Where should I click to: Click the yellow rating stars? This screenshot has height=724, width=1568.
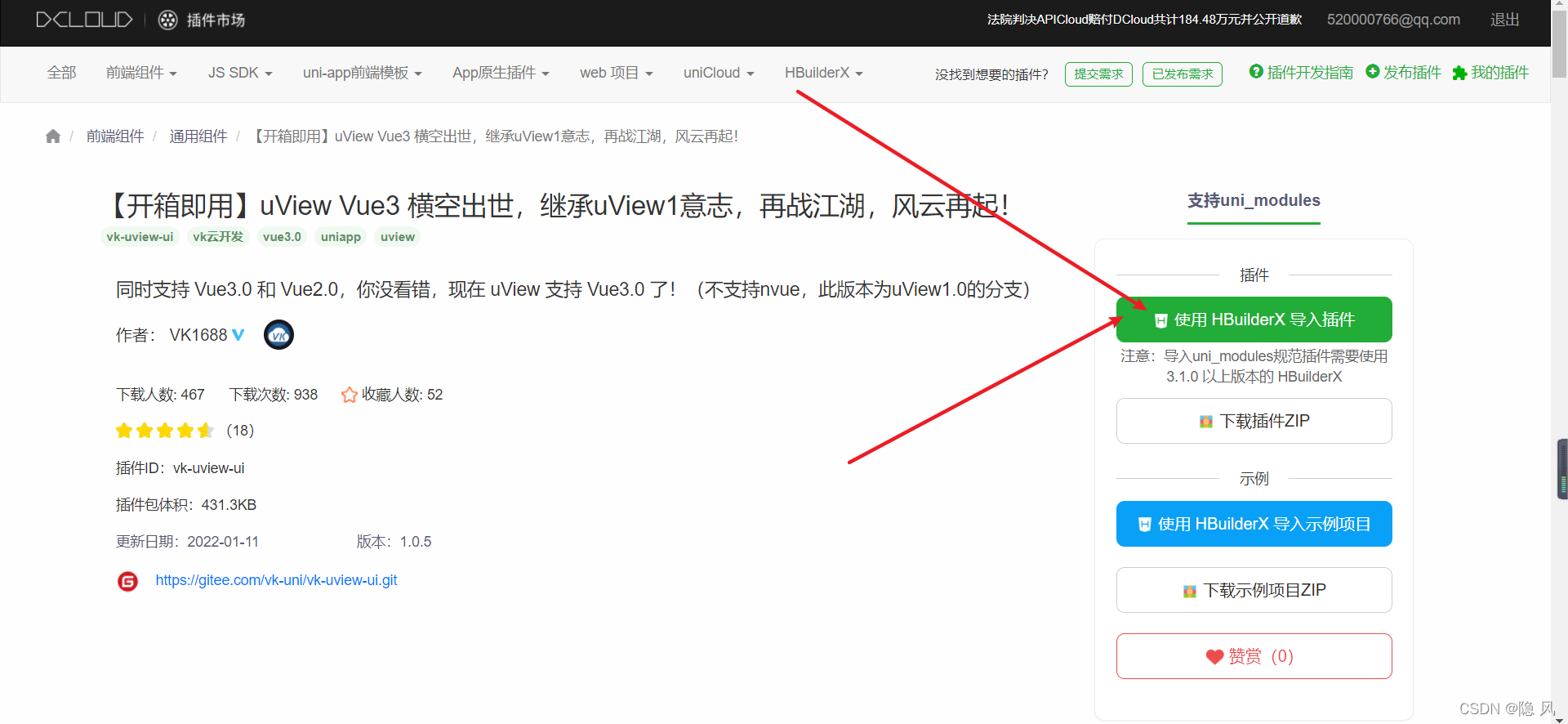(165, 431)
